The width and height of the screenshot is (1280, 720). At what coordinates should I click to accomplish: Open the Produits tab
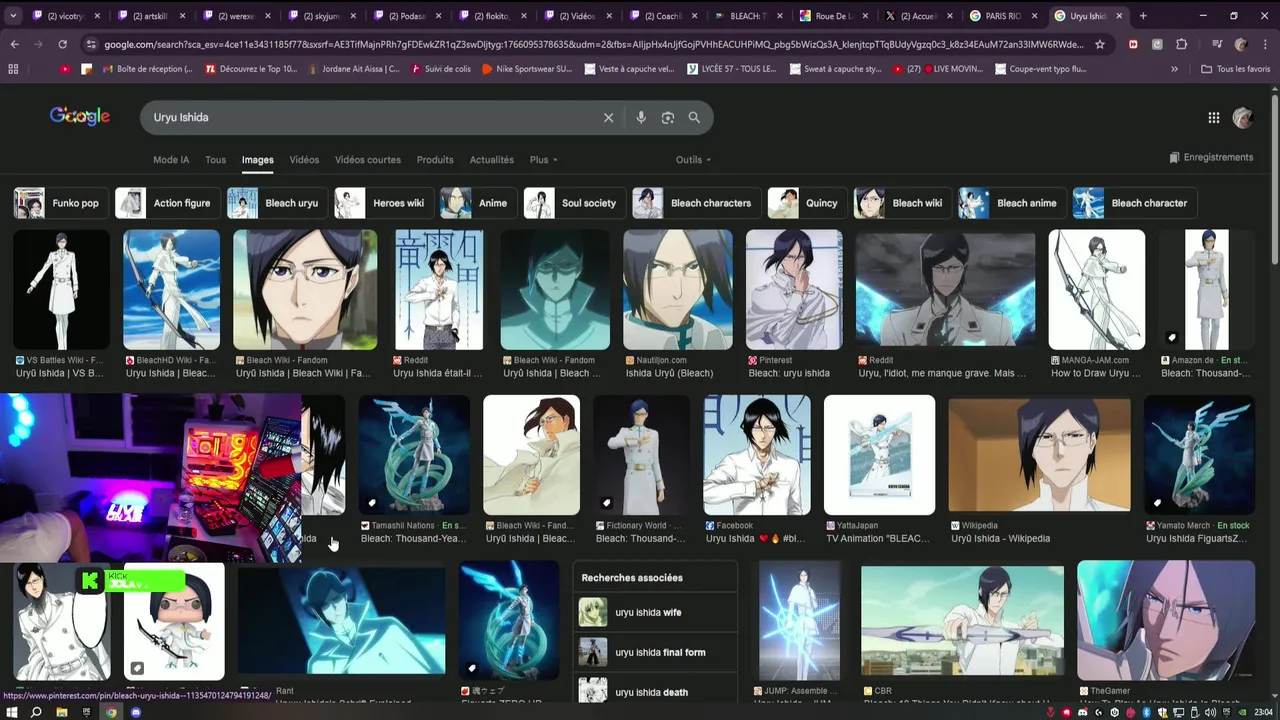point(435,160)
